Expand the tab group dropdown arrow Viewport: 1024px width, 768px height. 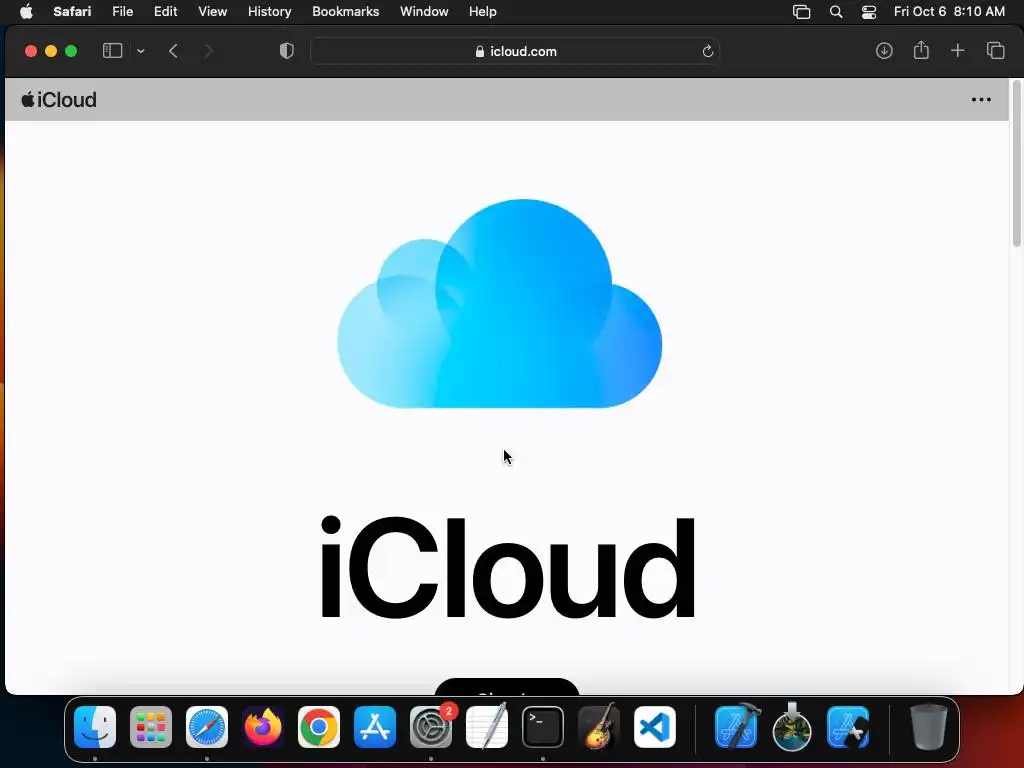pos(140,51)
